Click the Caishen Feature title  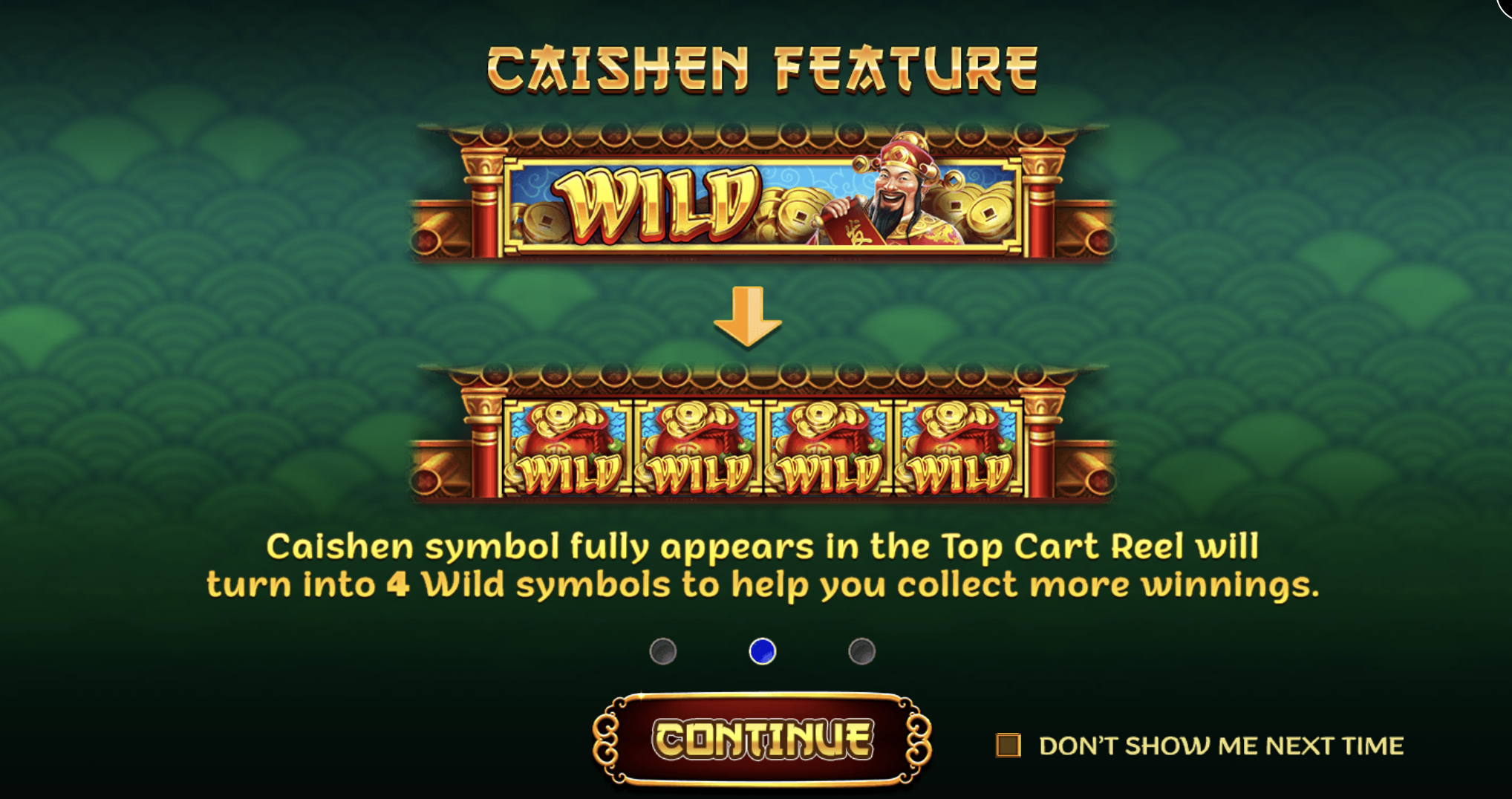(x=762, y=69)
